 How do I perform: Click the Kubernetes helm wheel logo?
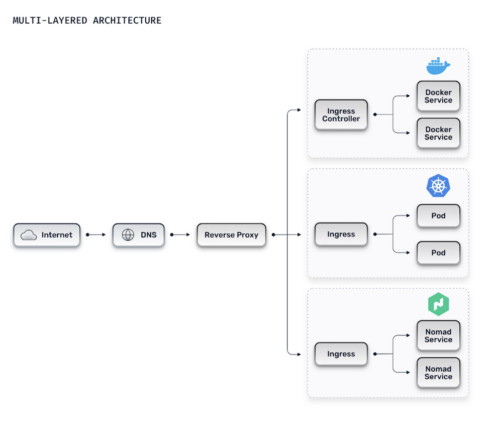438,186
